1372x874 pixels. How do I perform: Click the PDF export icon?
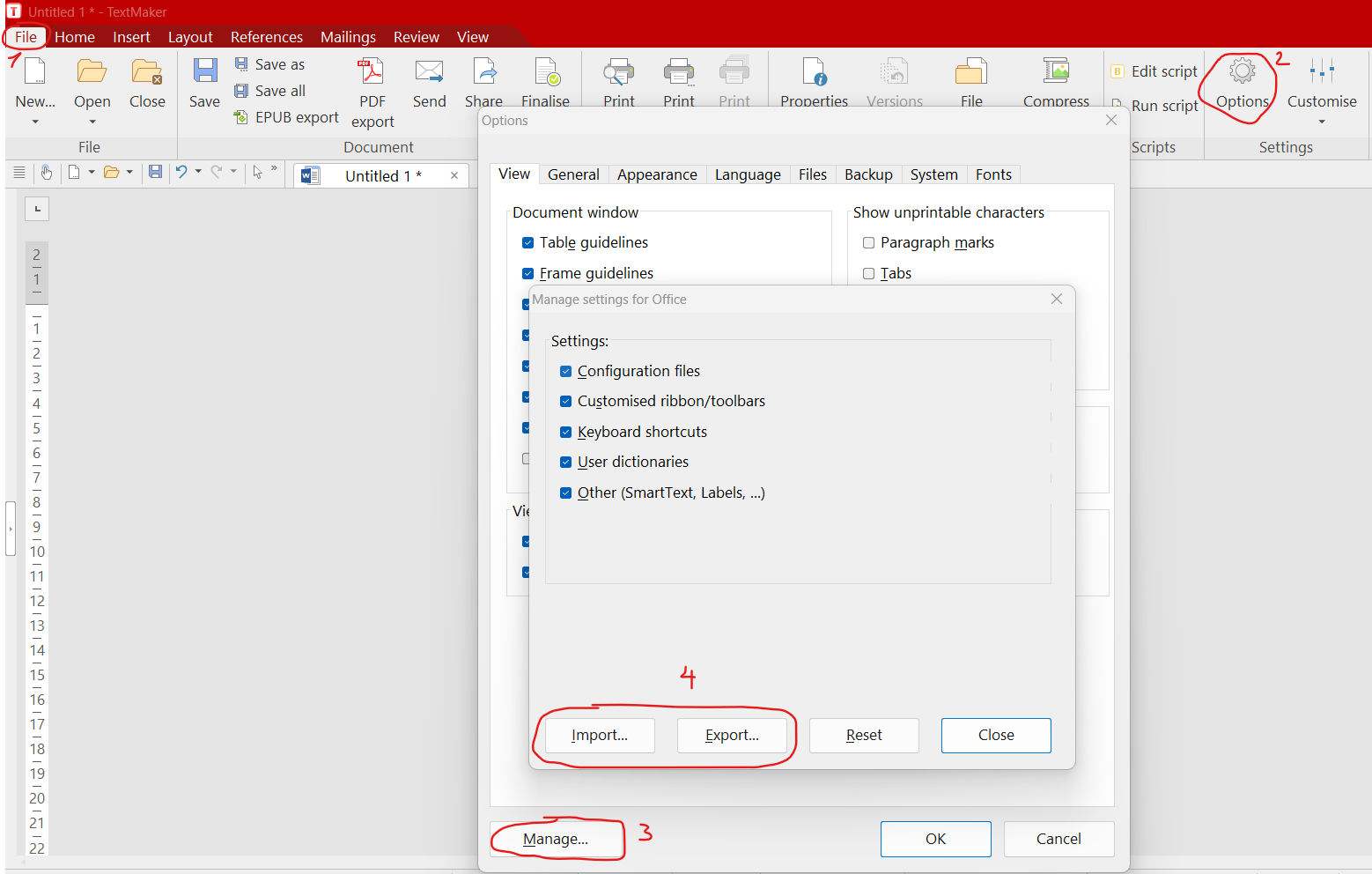(372, 72)
